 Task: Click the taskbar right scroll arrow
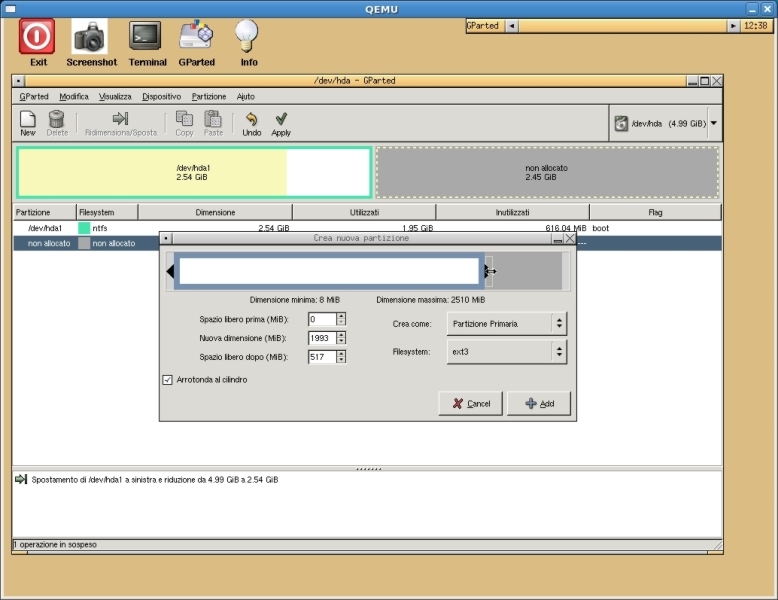pos(733,26)
